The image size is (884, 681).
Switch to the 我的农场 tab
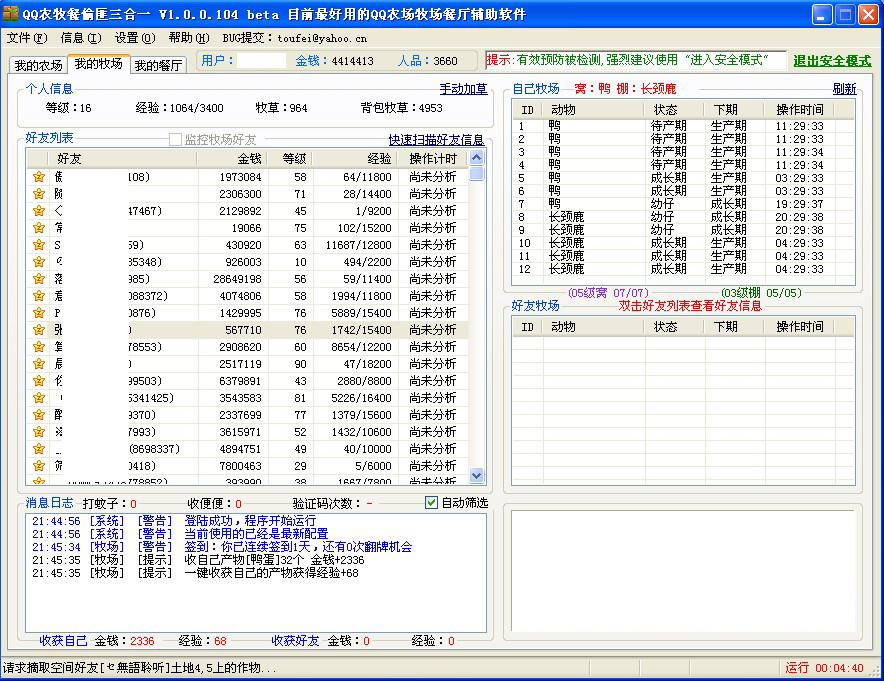38,65
